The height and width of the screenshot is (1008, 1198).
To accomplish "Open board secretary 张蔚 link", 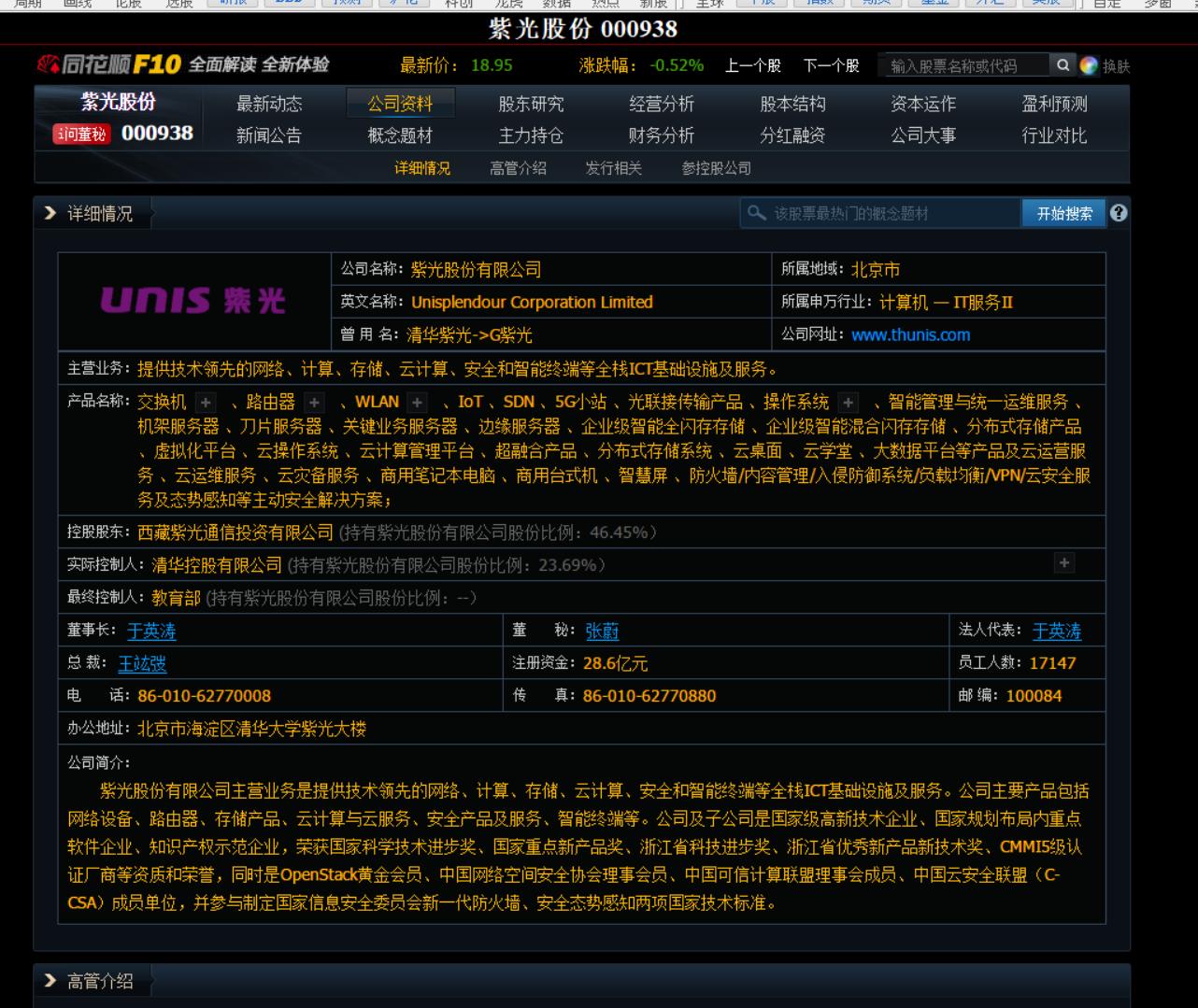I will point(602,631).
